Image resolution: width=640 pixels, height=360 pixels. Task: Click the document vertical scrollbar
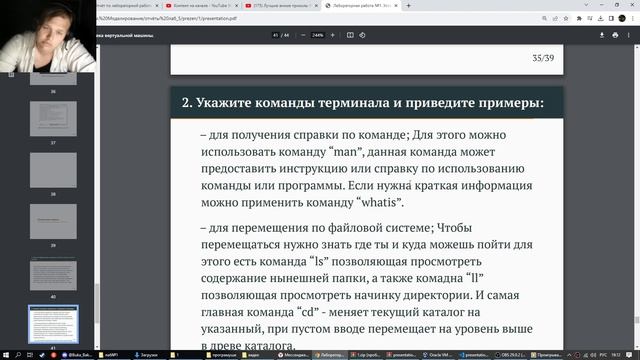pos(637,320)
